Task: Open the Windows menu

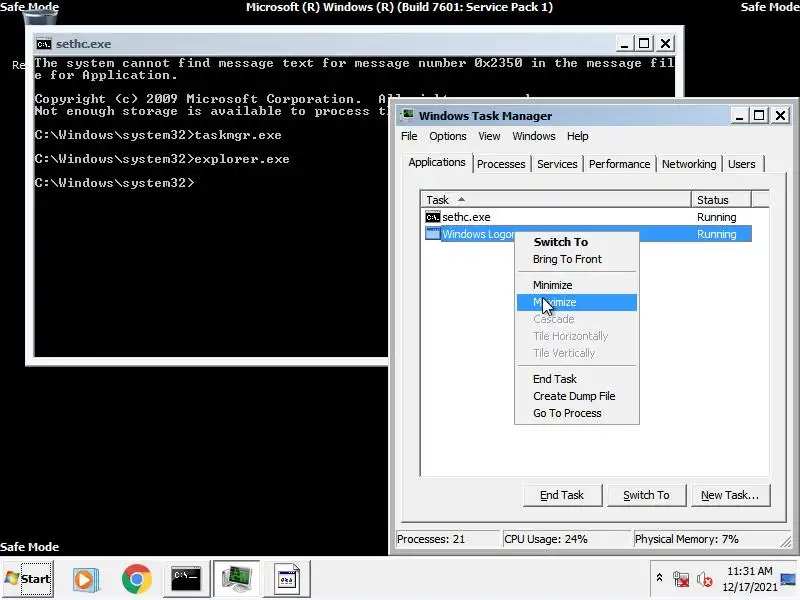Action: pos(534,136)
